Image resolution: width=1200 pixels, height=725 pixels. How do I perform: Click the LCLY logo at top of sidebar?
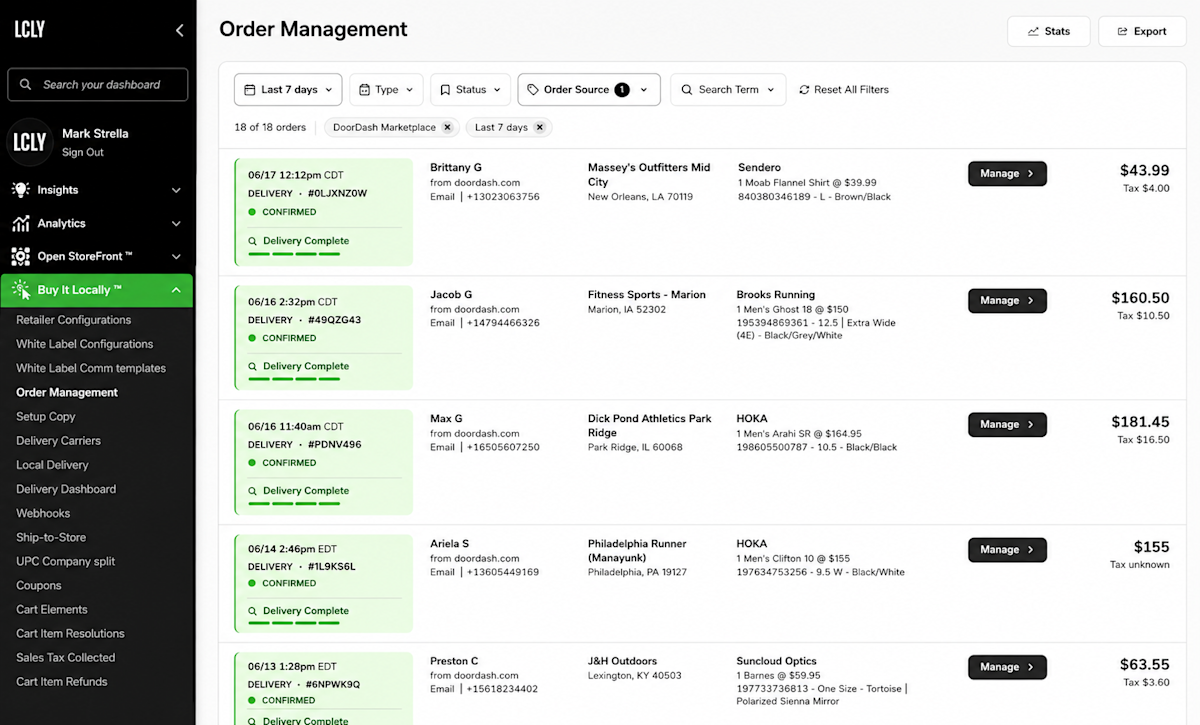(29, 29)
